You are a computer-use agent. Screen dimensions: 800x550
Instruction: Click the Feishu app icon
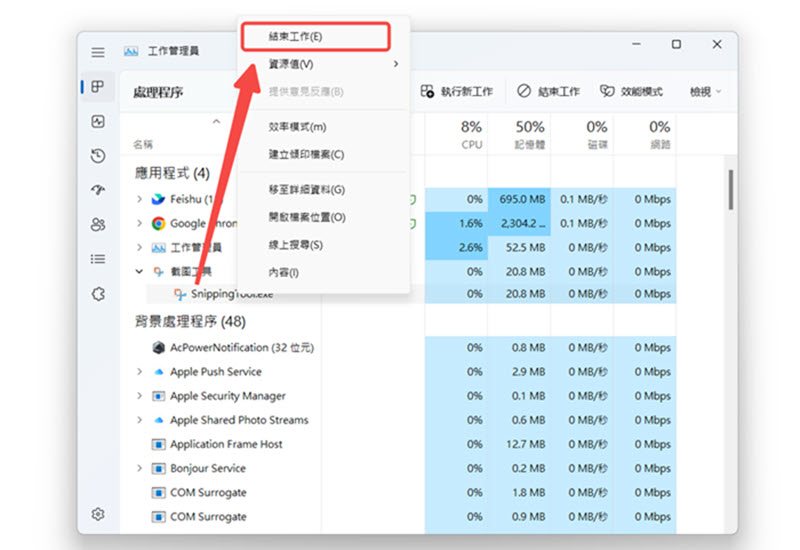158,199
